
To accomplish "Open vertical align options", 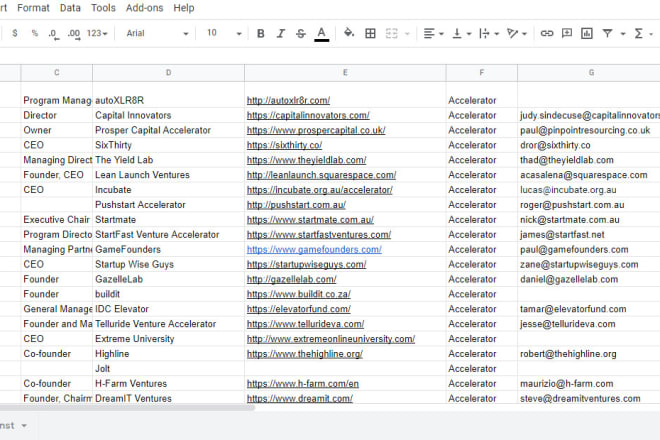I will [x=457, y=33].
